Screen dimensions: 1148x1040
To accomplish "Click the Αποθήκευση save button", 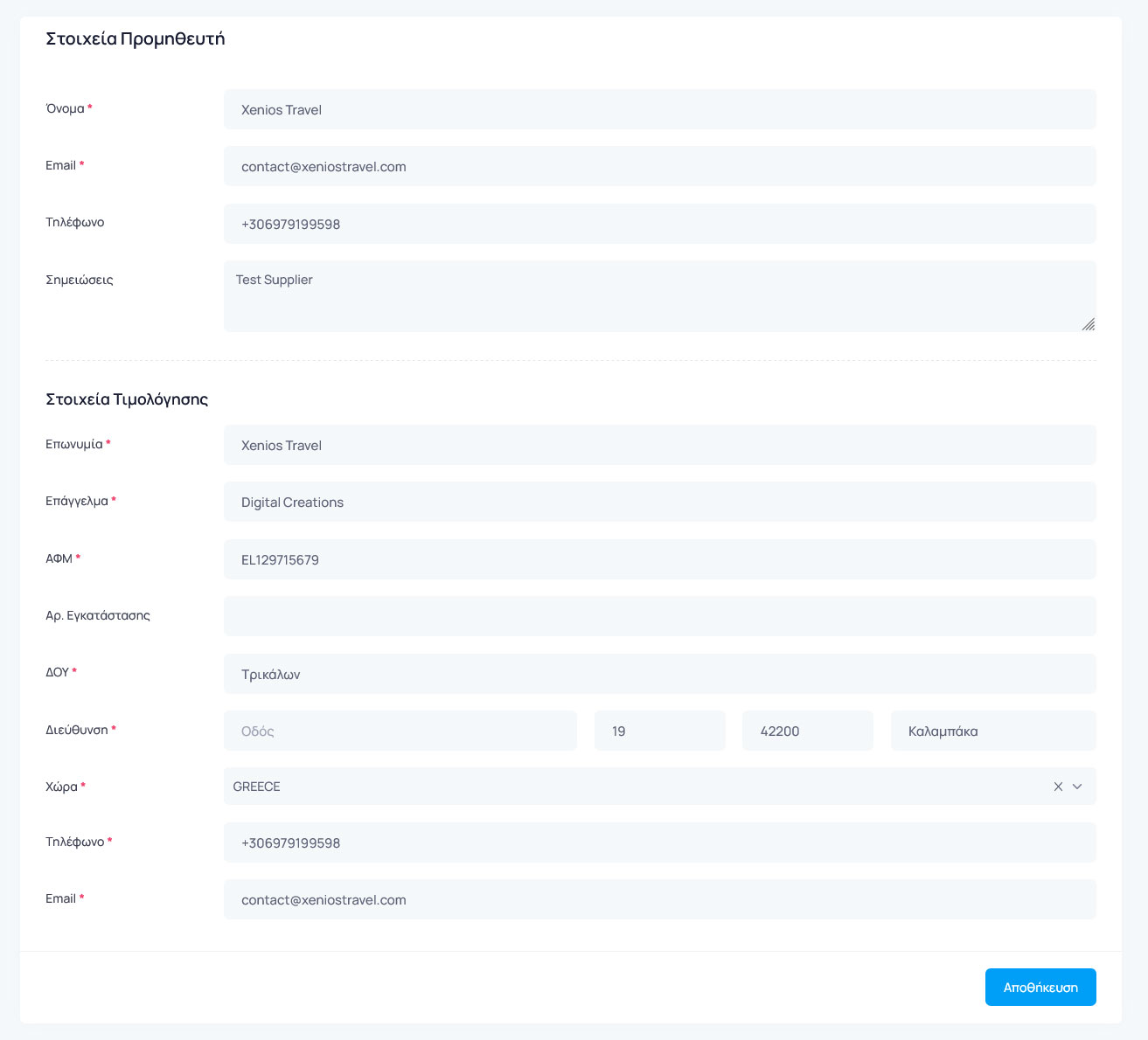I will [x=1040, y=987].
